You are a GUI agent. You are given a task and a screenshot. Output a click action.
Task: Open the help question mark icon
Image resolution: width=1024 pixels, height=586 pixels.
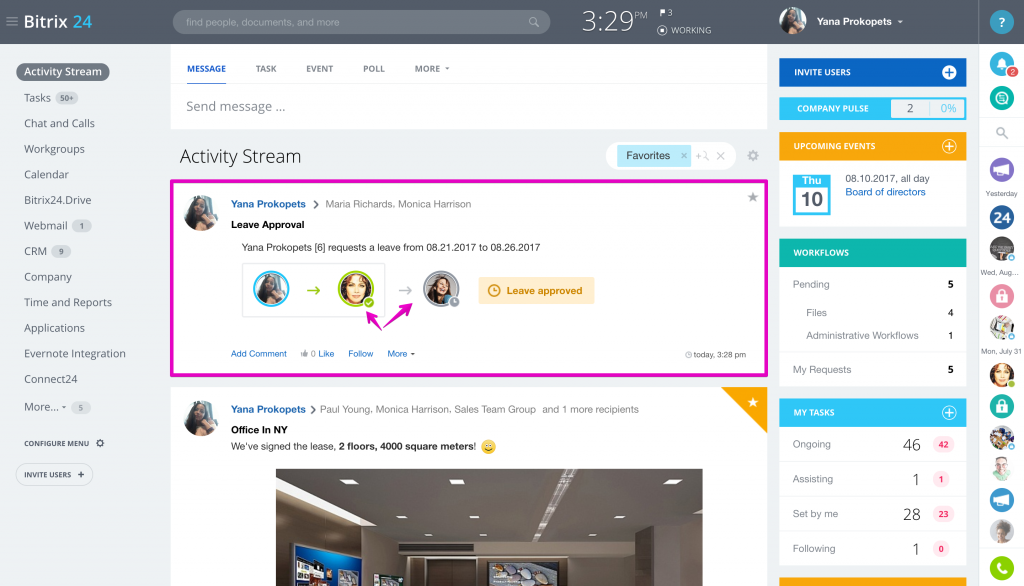tap(1001, 22)
